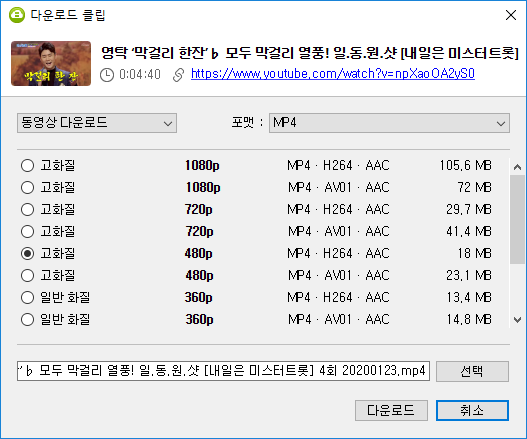This screenshot has height=439, width=527.
Task: Click the 포맷 label
Action: tap(243, 122)
